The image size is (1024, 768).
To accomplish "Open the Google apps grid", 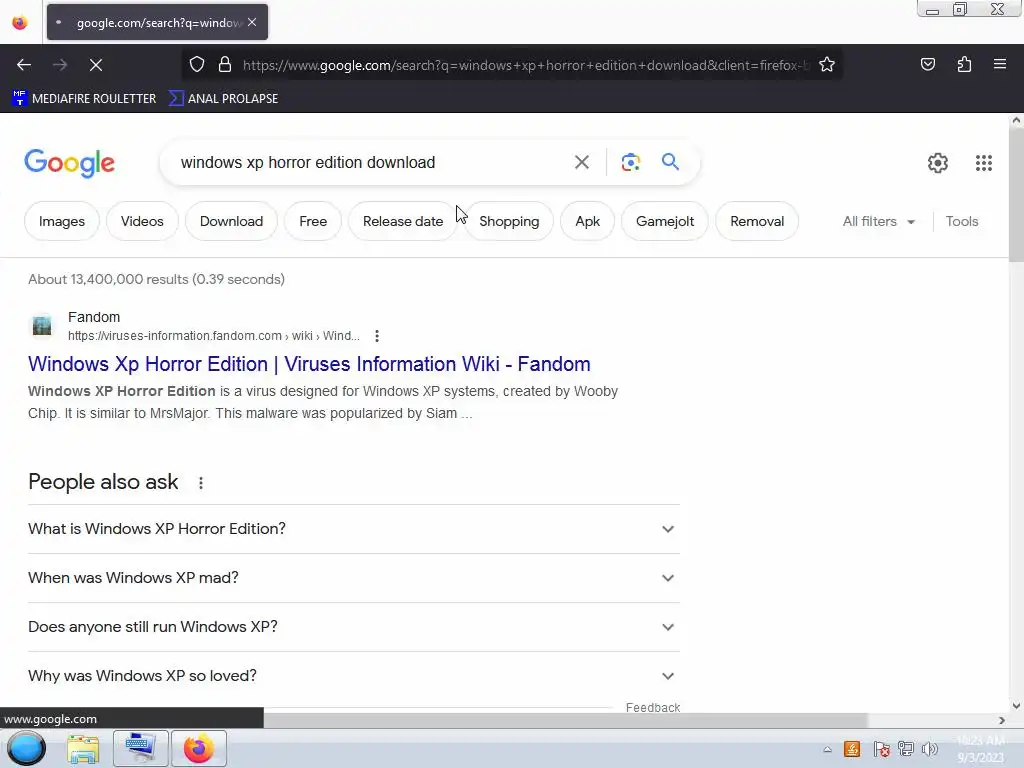I will [x=984, y=163].
